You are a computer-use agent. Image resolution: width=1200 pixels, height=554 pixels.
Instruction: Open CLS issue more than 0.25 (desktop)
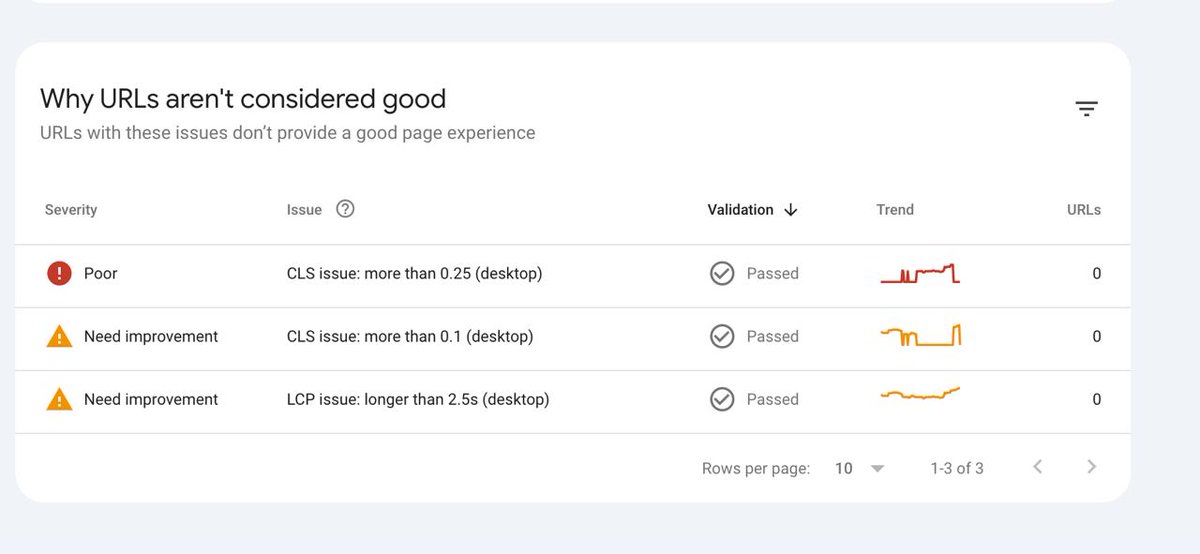[x=414, y=273]
